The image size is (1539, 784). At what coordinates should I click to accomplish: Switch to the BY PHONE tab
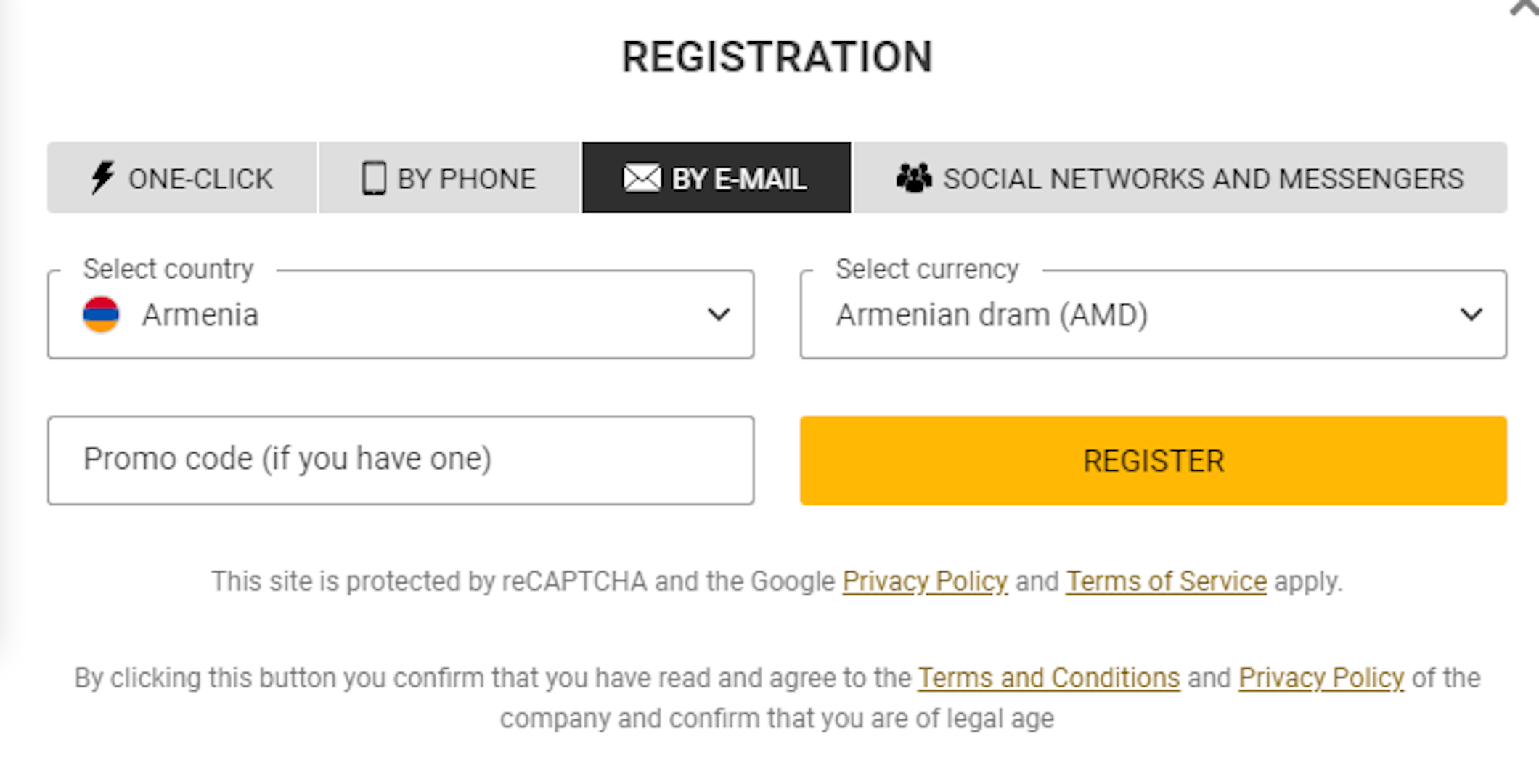[449, 178]
